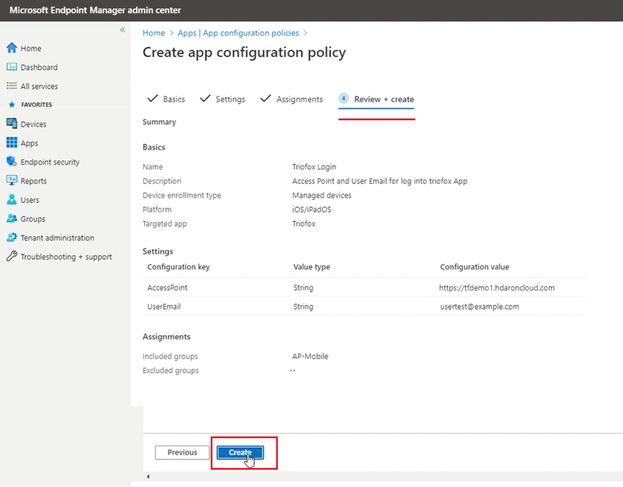Image resolution: width=623 pixels, height=487 pixels.
Task: Select All services in sidebar
Action: [39, 86]
